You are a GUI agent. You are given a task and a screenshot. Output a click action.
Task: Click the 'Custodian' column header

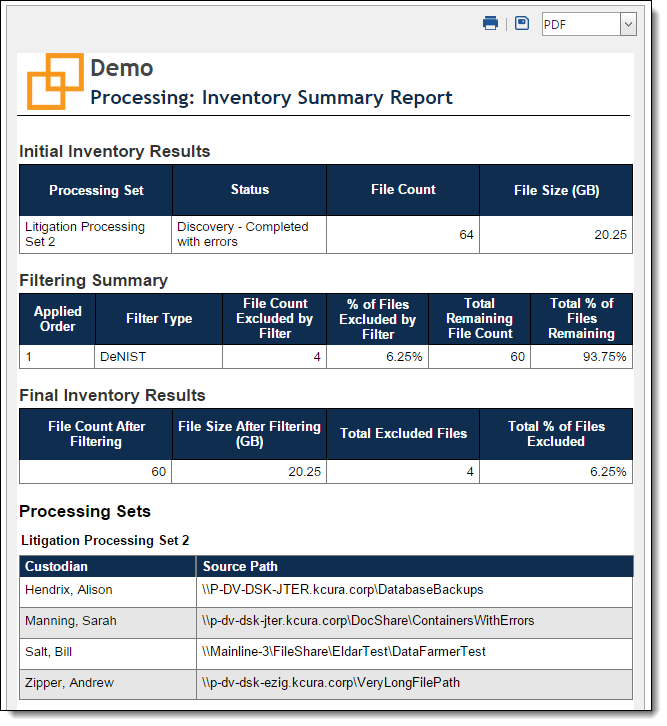(108, 567)
